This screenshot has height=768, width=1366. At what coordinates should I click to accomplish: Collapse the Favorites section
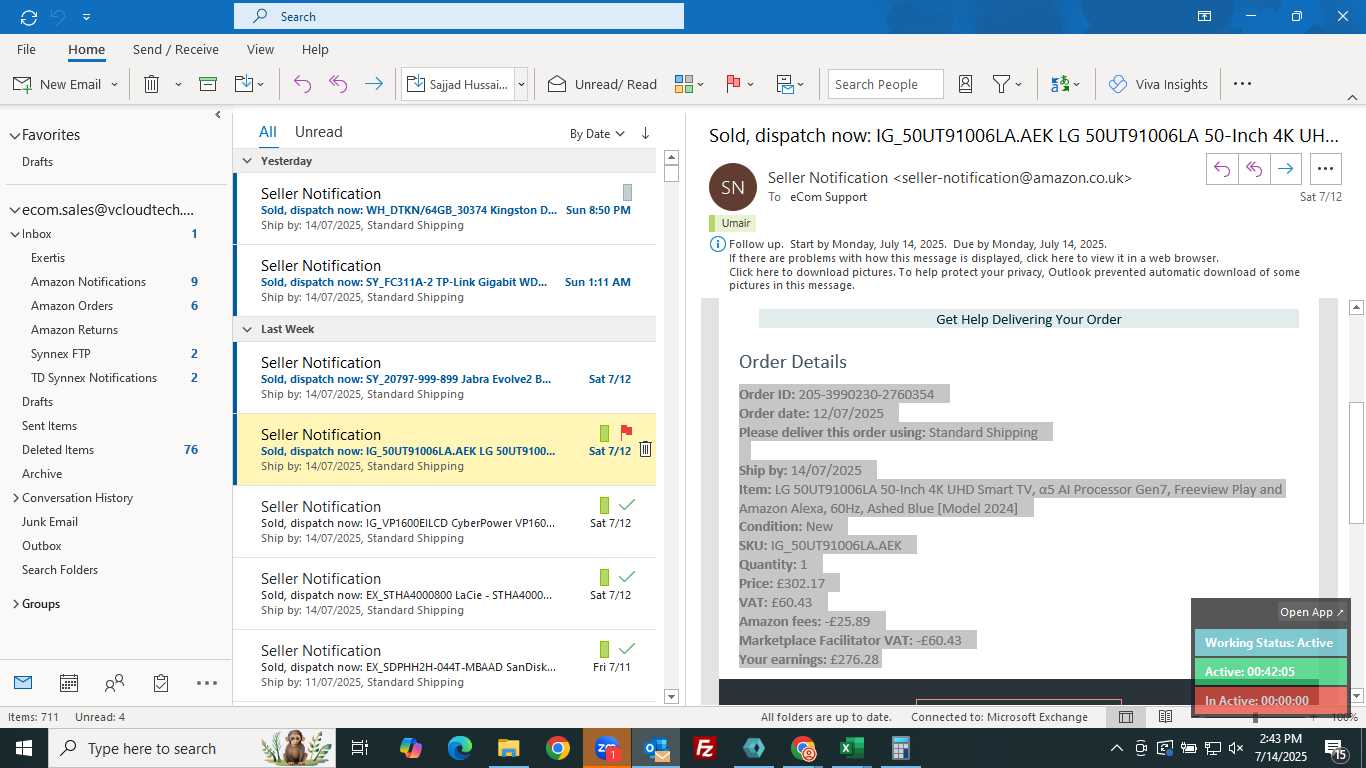14,135
